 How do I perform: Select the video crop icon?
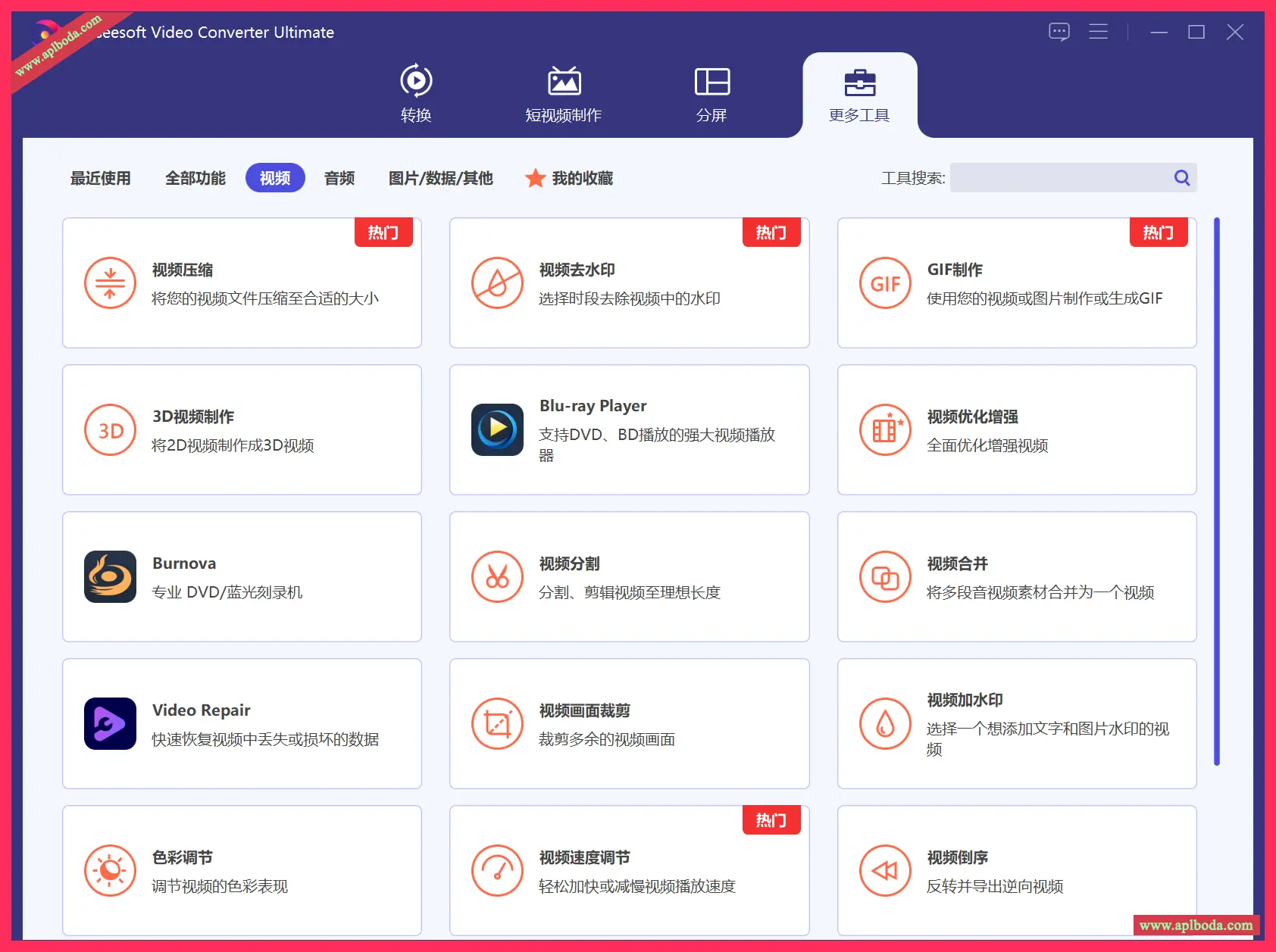(x=497, y=724)
